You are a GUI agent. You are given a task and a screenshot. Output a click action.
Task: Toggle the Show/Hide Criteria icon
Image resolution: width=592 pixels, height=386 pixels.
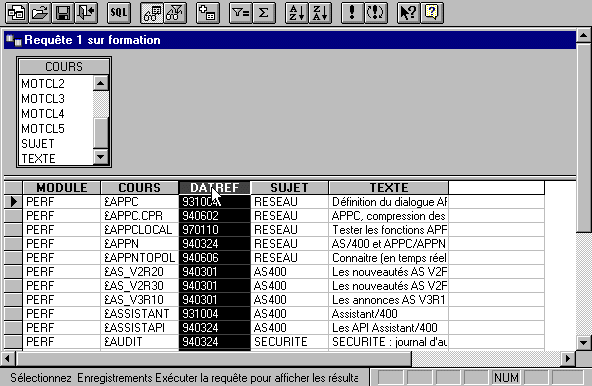pos(175,13)
